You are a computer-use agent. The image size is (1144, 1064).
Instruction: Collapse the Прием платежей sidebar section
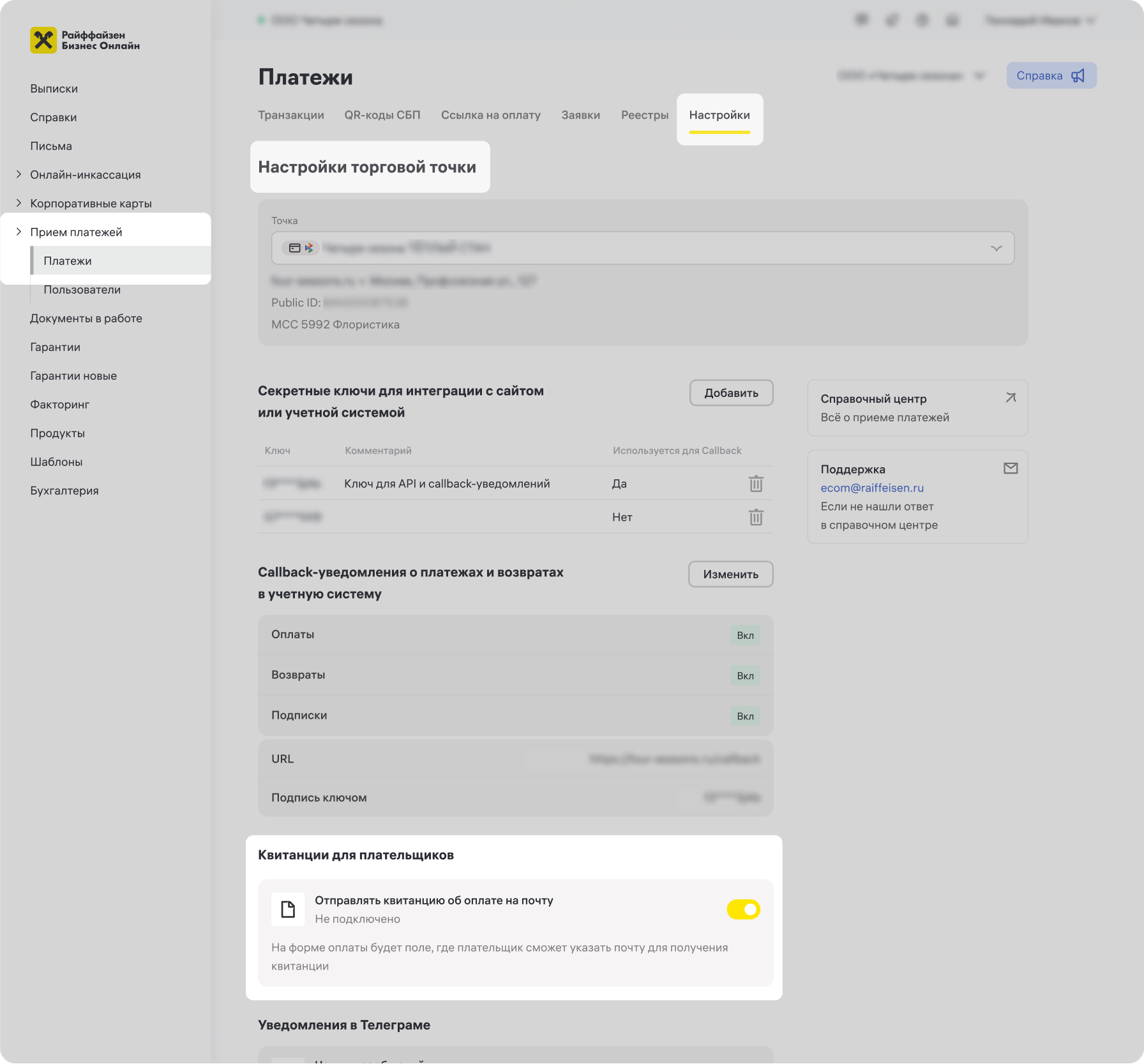pos(19,232)
